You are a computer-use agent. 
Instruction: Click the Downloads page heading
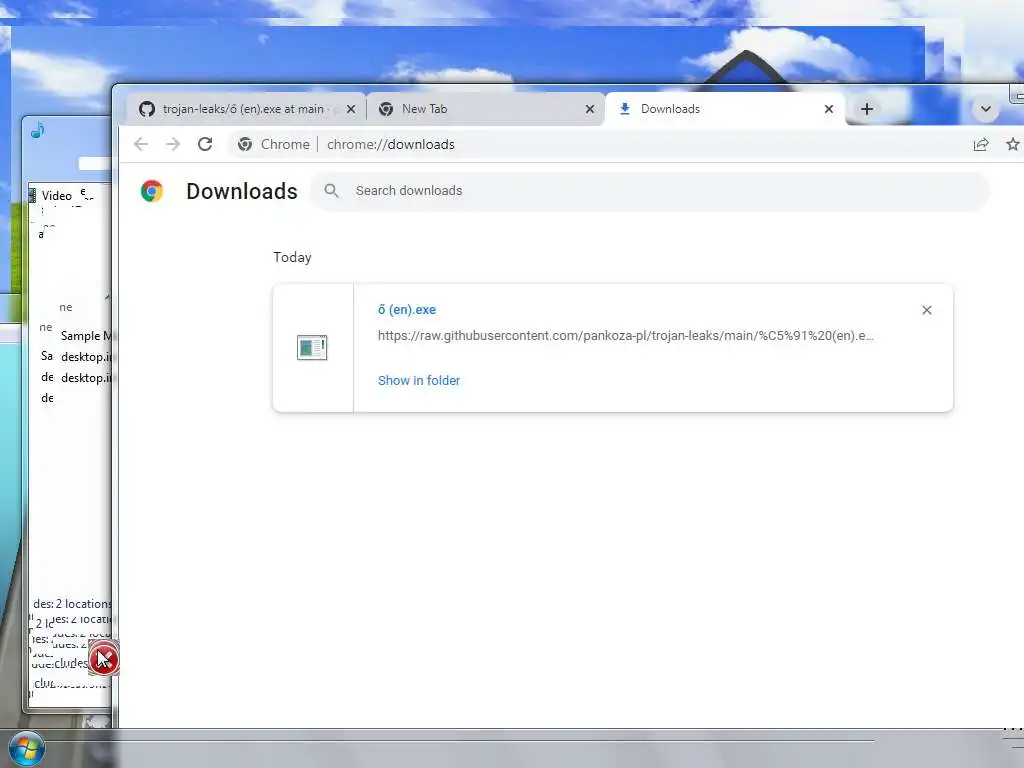pyautogui.click(x=242, y=191)
